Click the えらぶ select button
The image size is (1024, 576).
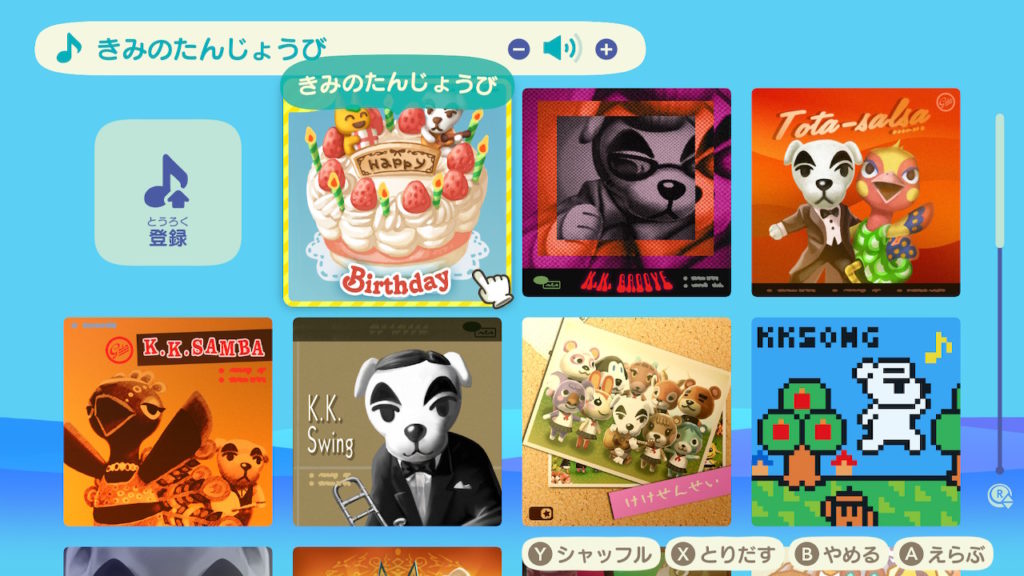point(943,554)
